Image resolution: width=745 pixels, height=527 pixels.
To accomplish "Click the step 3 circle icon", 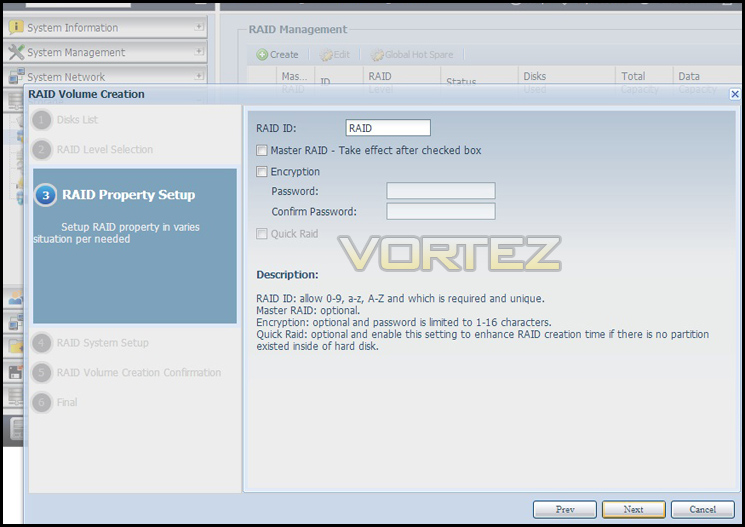I will click(x=46, y=195).
